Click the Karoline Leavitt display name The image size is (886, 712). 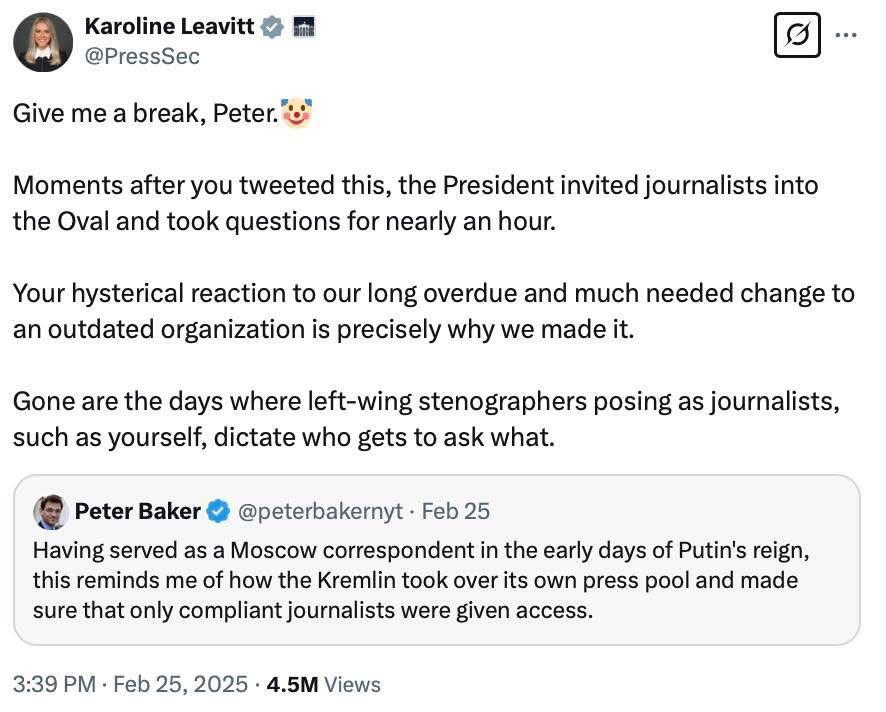tap(169, 27)
